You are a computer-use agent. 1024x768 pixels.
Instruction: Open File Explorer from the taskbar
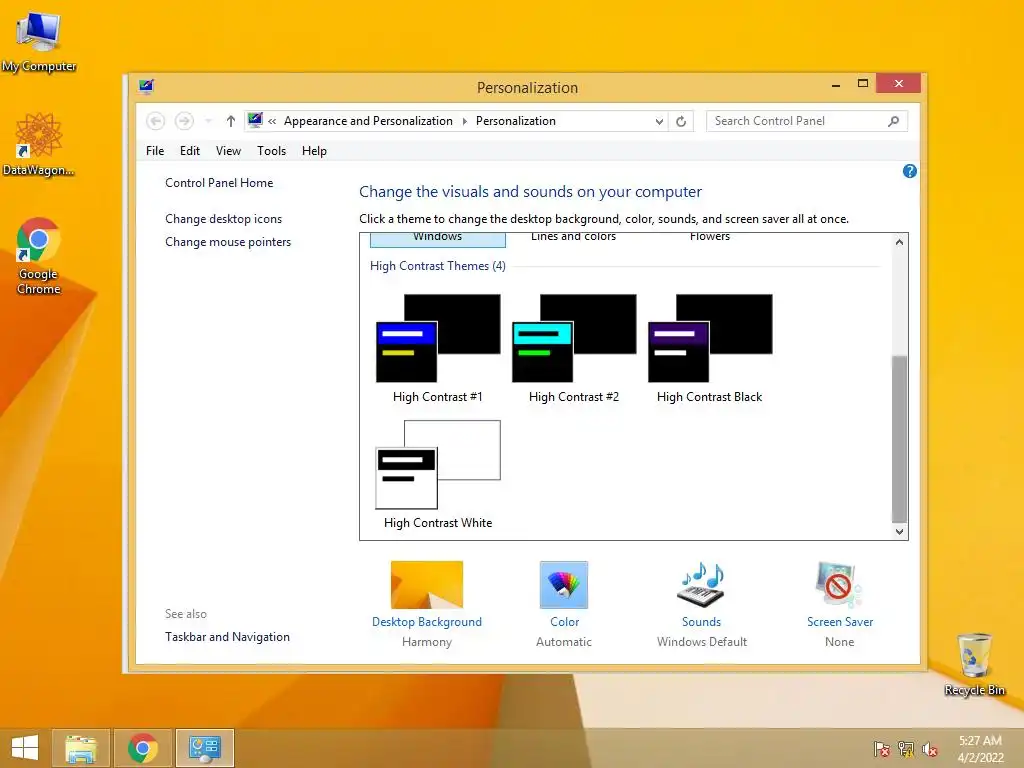coord(81,748)
